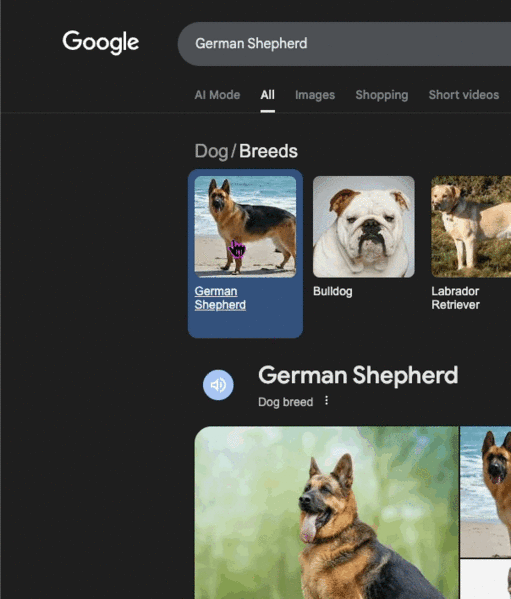Open the three-dot menu beside Dog breed
511x599 pixels.
(326, 400)
